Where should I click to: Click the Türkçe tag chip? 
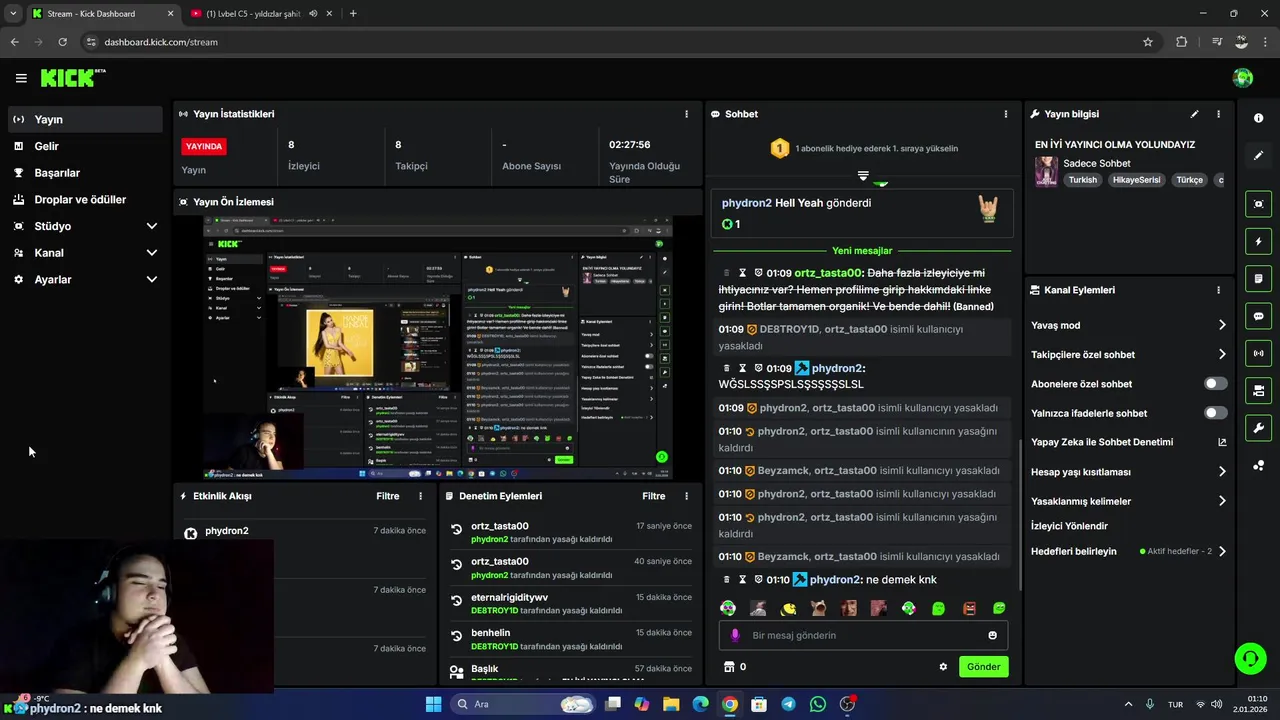click(x=1189, y=180)
